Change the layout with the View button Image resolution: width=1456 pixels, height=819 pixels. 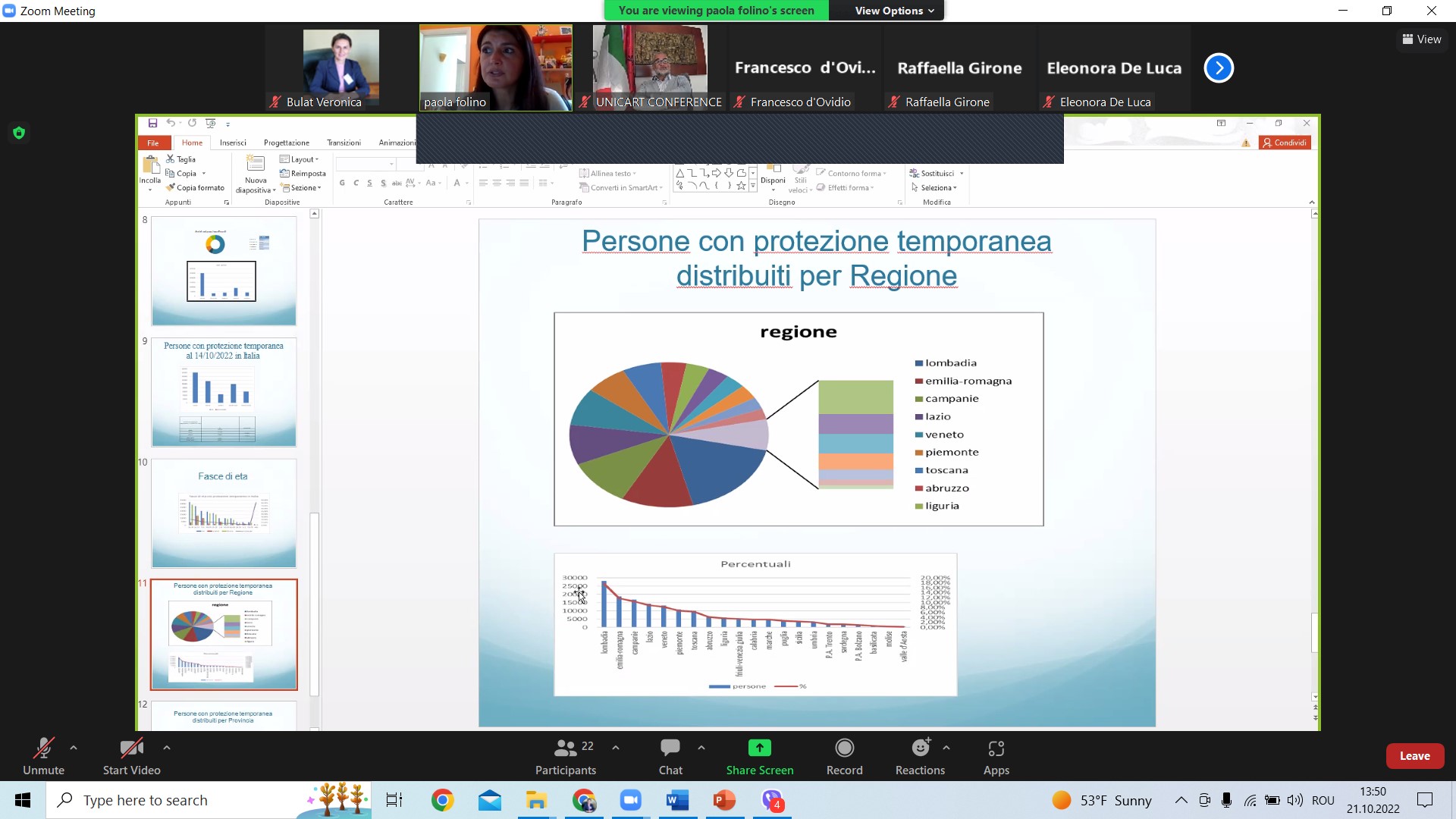(1422, 39)
